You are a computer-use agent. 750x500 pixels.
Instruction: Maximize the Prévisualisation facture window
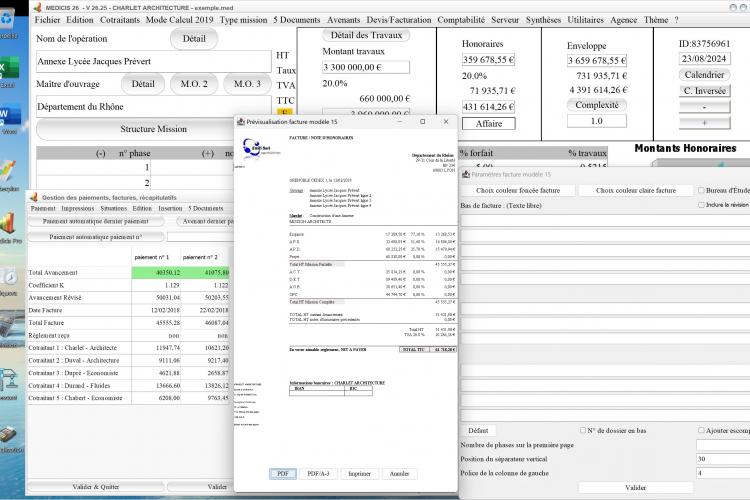(x=422, y=122)
